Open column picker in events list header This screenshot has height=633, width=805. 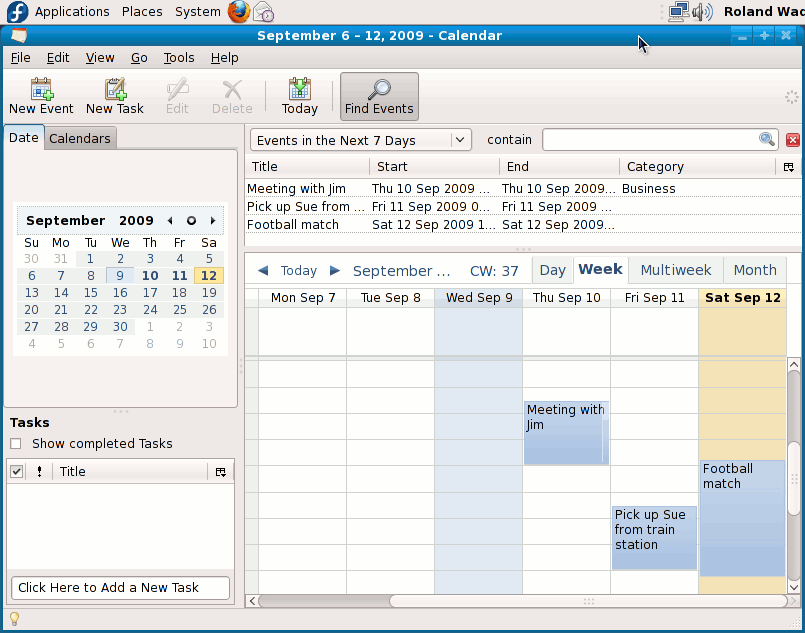pyautogui.click(x=788, y=167)
